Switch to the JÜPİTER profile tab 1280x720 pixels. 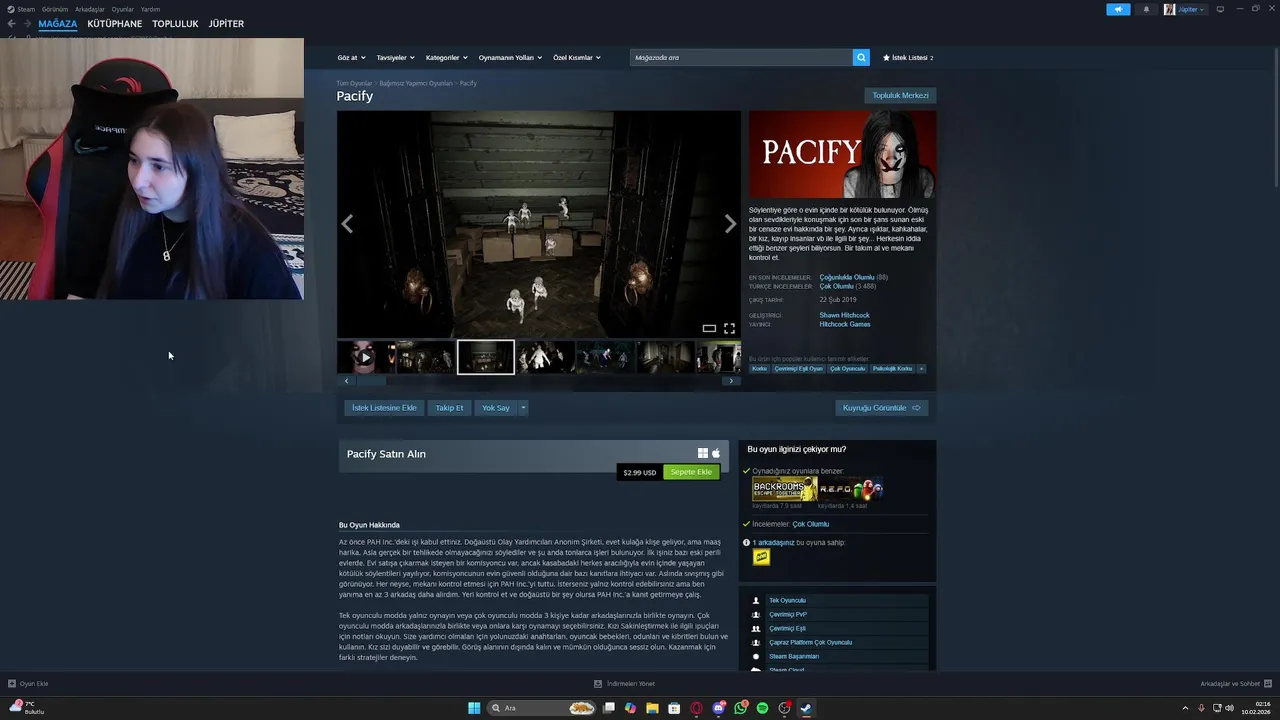(x=226, y=24)
